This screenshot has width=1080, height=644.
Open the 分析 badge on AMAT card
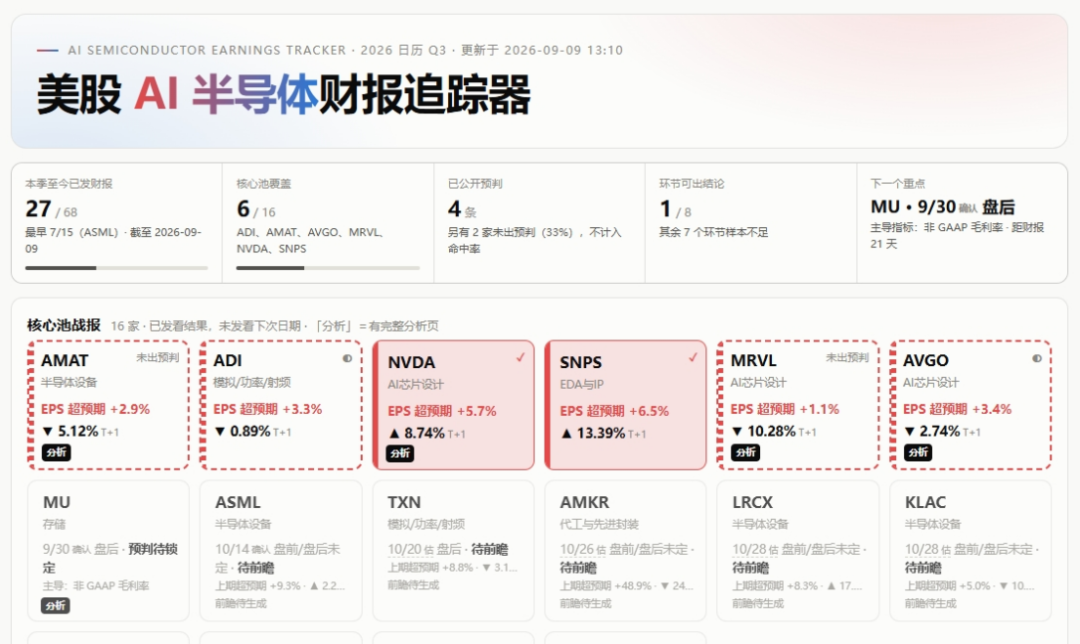(x=56, y=453)
